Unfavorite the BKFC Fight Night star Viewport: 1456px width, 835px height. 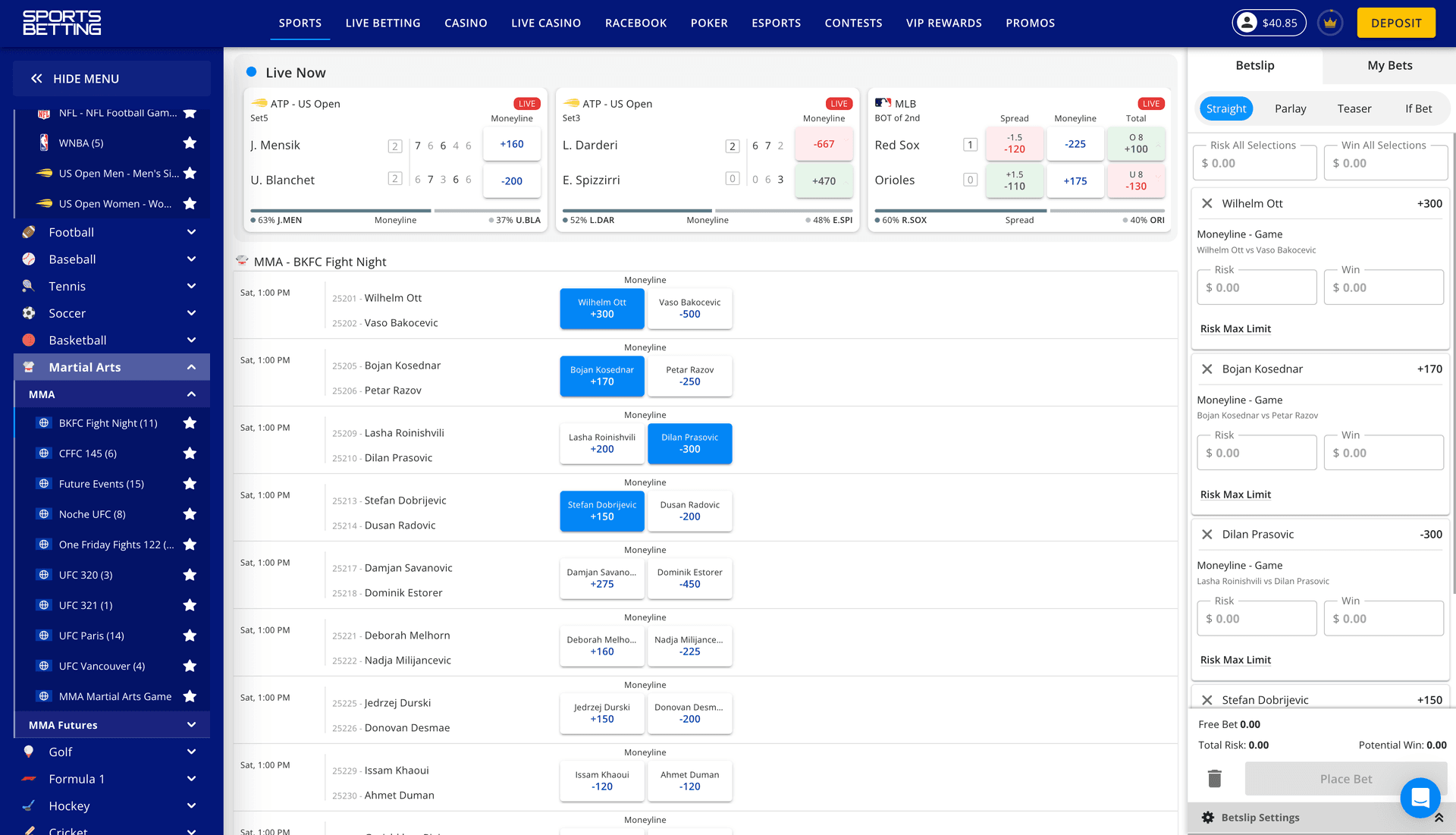coord(190,422)
